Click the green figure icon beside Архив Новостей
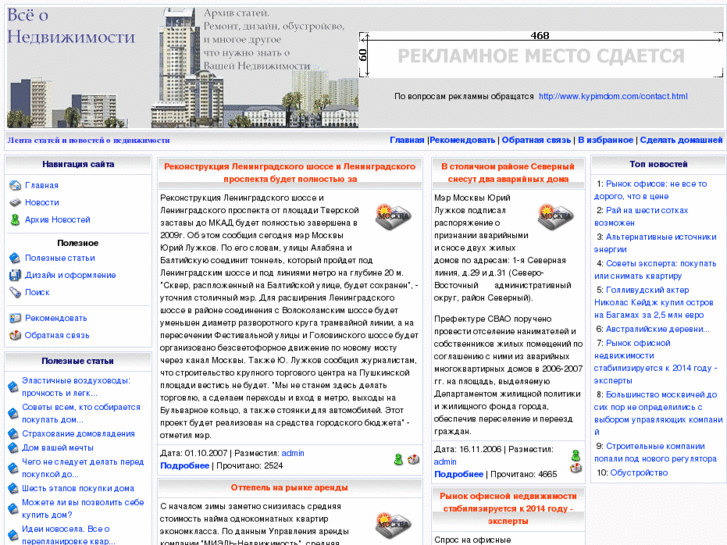727x545 pixels. click(15, 220)
